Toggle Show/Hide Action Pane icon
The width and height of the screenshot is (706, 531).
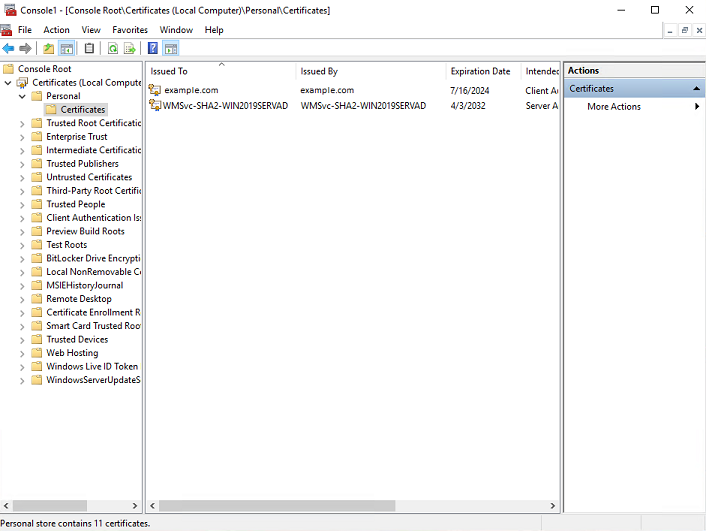[x=171, y=48]
